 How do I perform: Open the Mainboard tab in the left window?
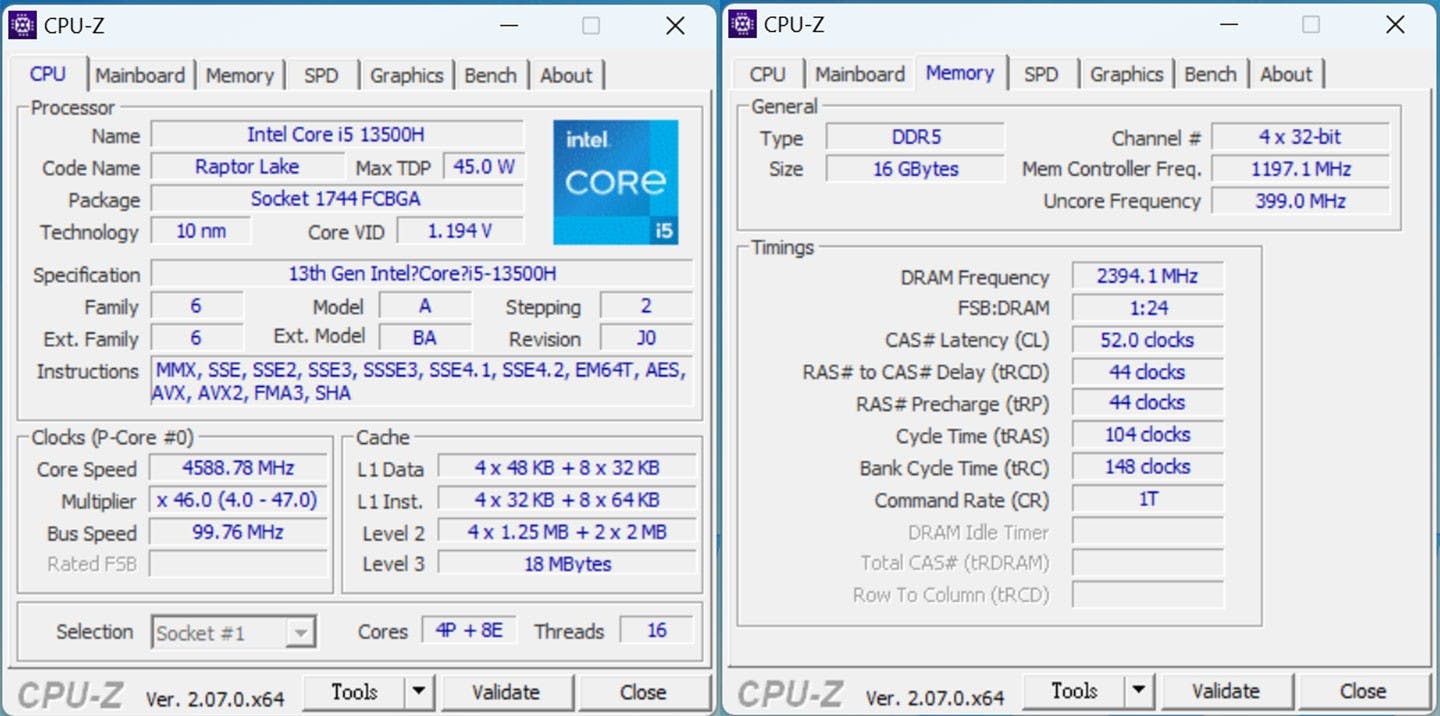[140, 75]
